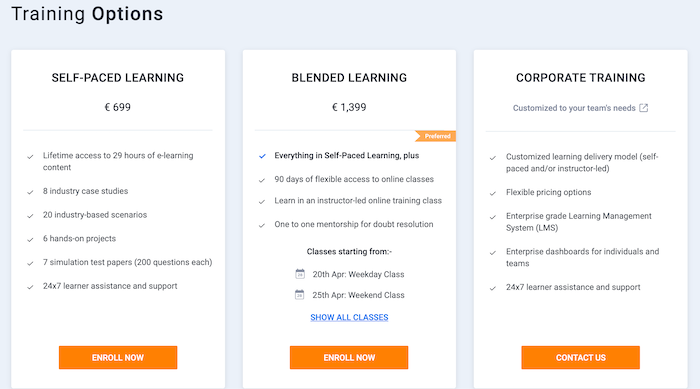Select the 20th Apr Weekday Class entry
This screenshot has height=389, width=700.
[x=358, y=274]
